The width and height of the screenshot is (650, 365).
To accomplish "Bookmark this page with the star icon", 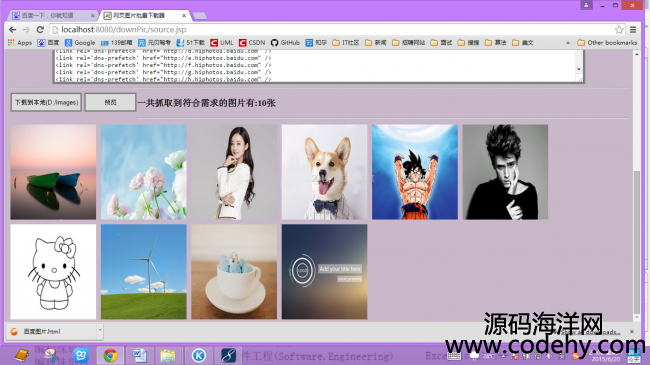I will 619,29.
